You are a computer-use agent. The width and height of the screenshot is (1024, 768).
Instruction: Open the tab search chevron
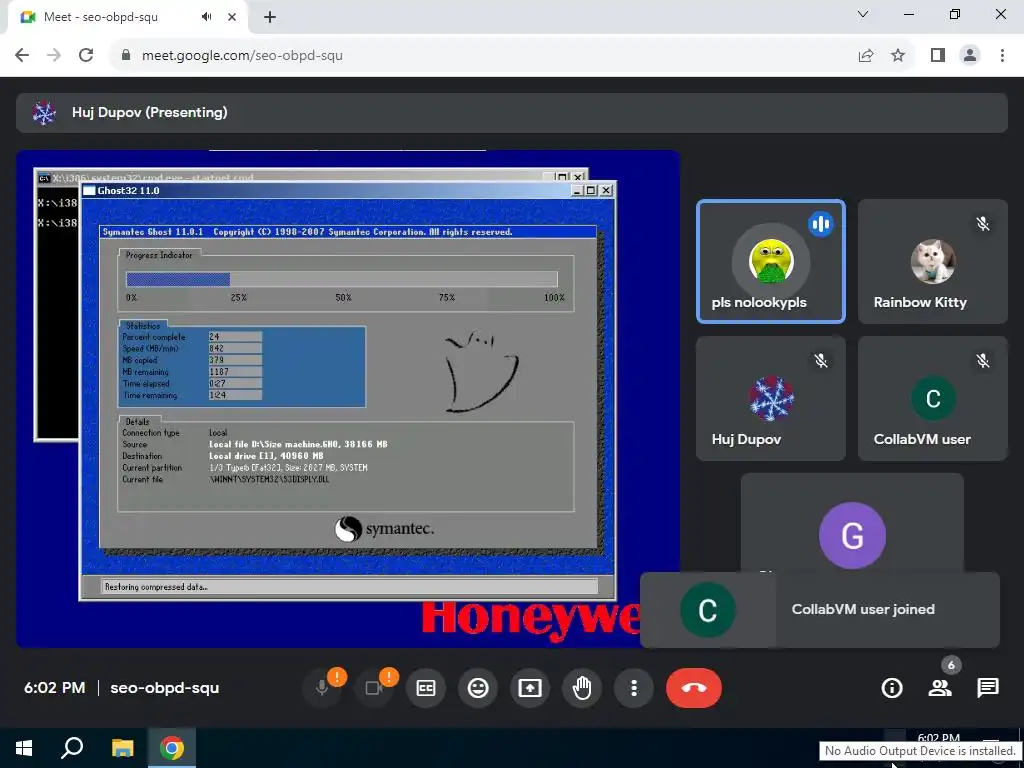click(863, 14)
